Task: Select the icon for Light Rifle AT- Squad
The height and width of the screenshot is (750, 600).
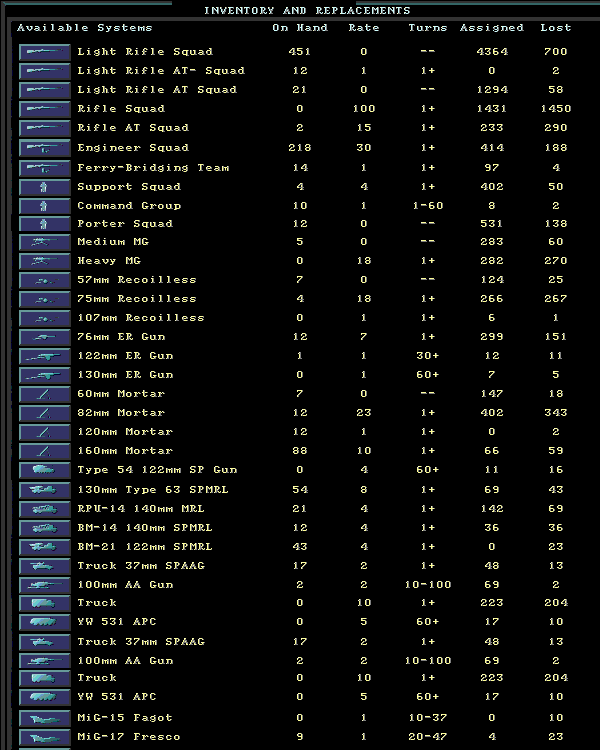Action: 45,71
